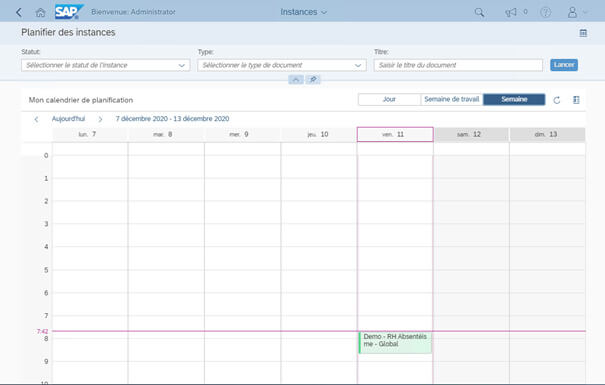The height and width of the screenshot is (385, 605).
Task: Pin the filter header bar
Action: (x=313, y=79)
